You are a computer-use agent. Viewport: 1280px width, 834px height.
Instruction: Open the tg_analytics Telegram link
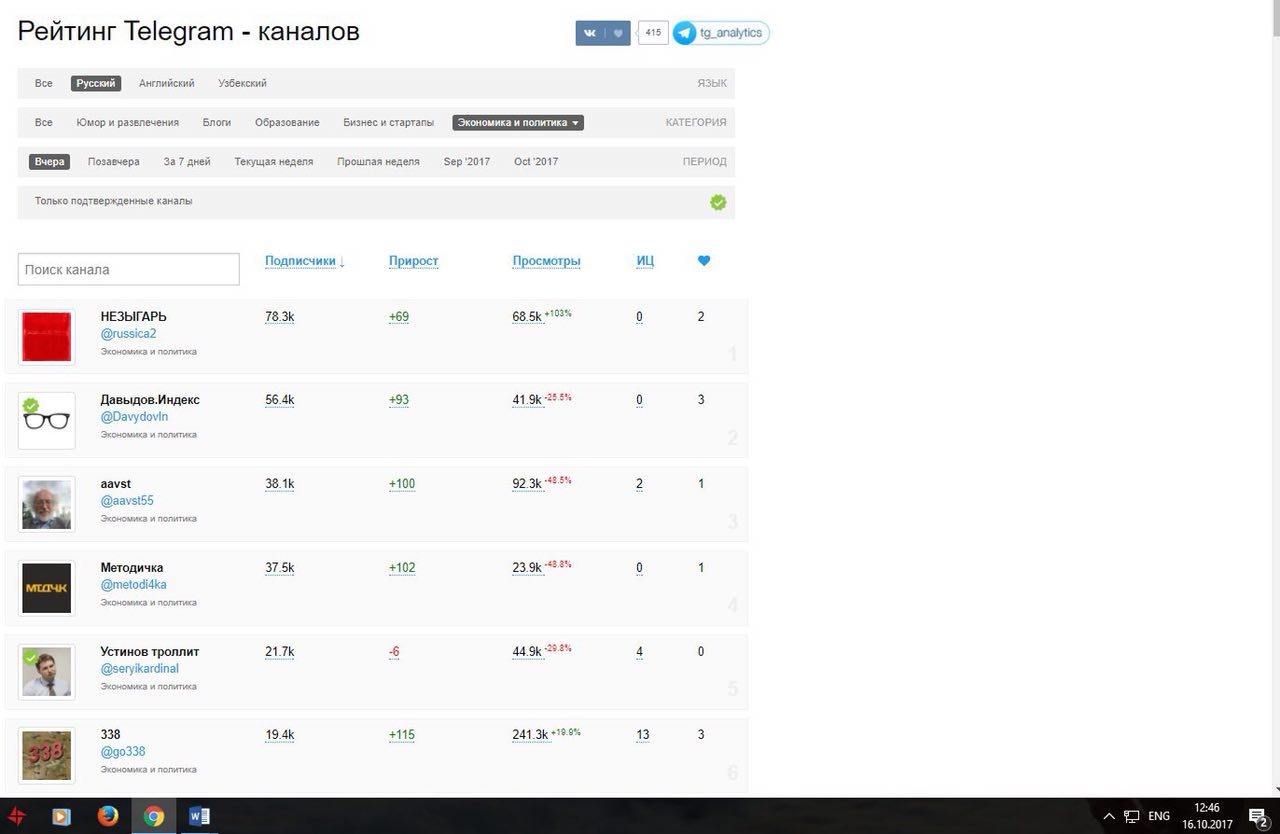(x=721, y=33)
